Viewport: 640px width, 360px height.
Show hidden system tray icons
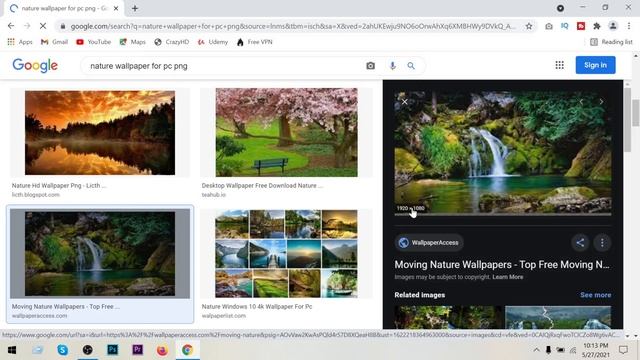tap(536, 350)
